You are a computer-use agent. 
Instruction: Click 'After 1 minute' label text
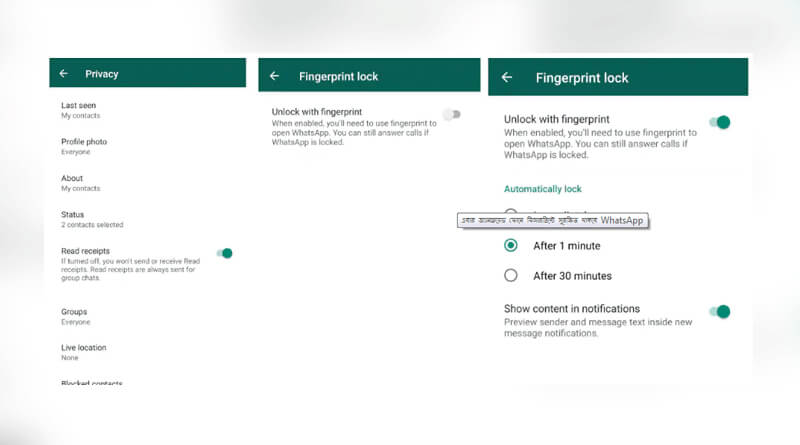pos(566,246)
